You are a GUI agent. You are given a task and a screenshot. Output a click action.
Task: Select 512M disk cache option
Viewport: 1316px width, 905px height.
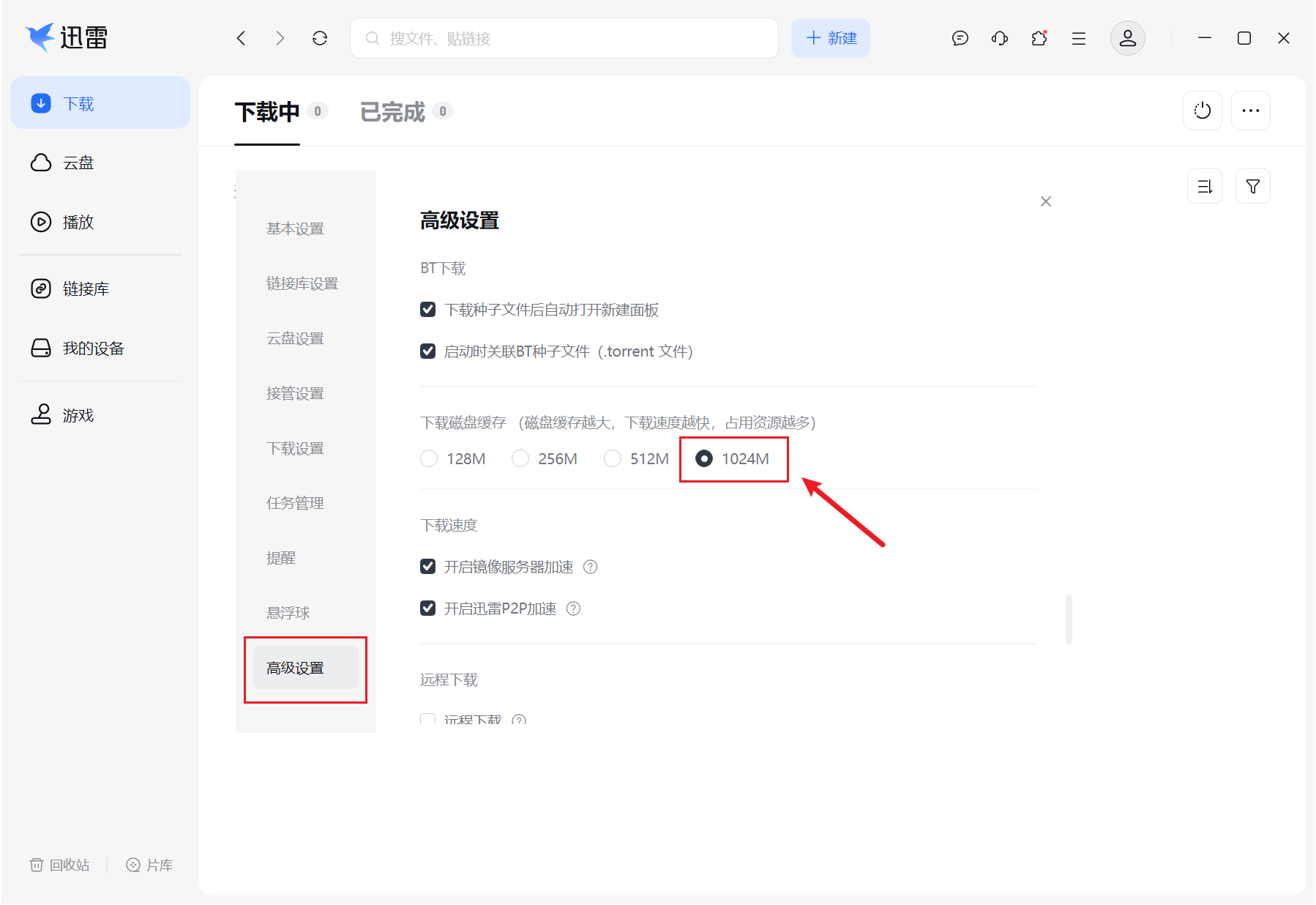click(x=613, y=458)
